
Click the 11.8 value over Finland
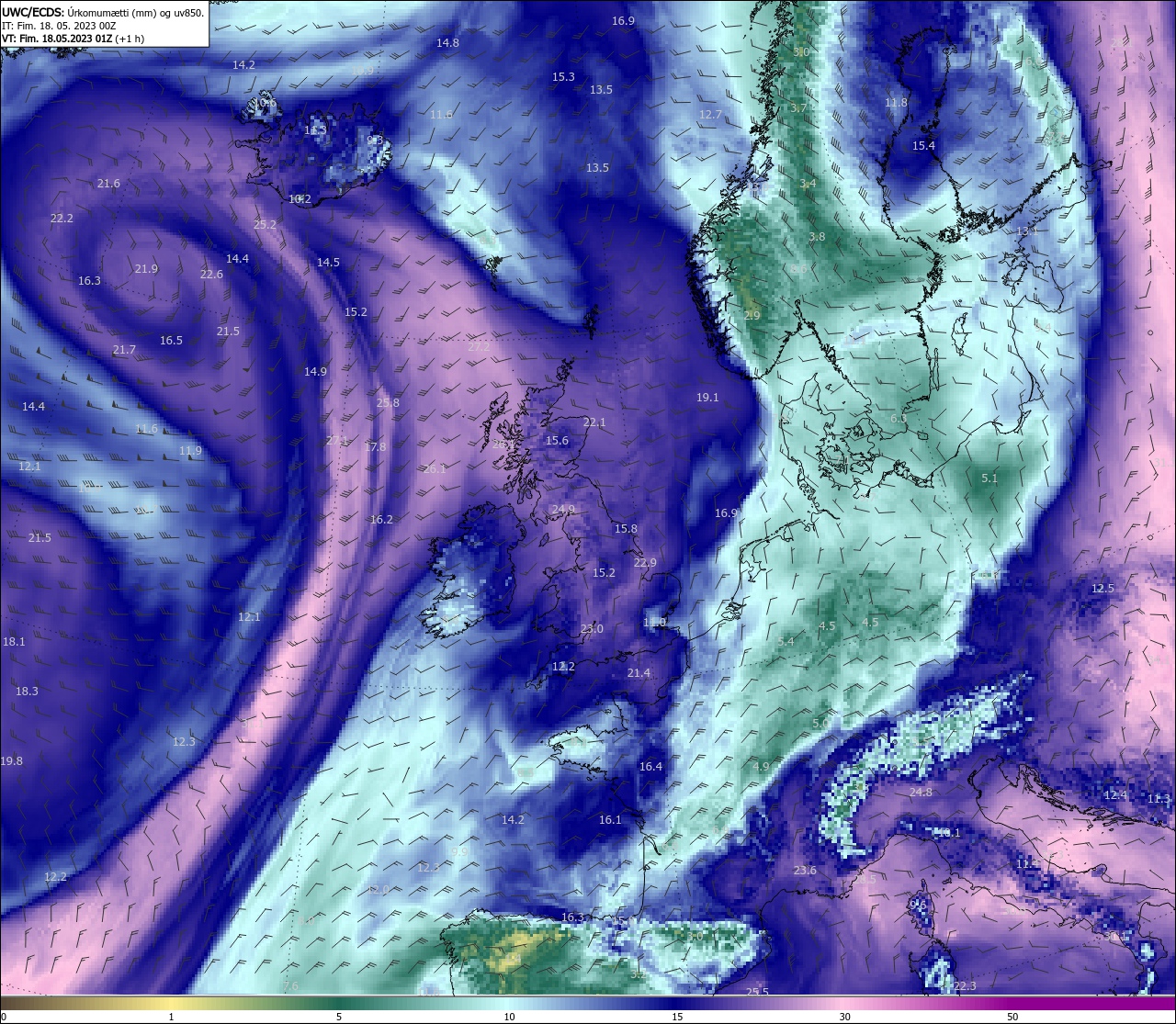pos(896,103)
